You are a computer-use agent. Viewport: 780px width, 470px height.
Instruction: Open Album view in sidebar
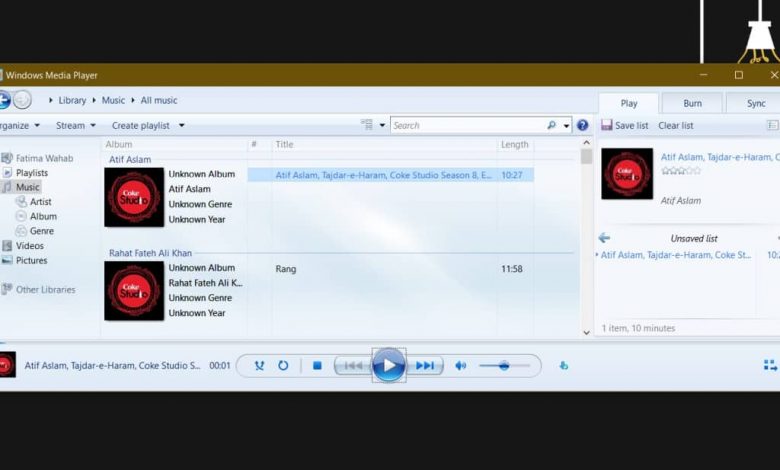click(36, 216)
